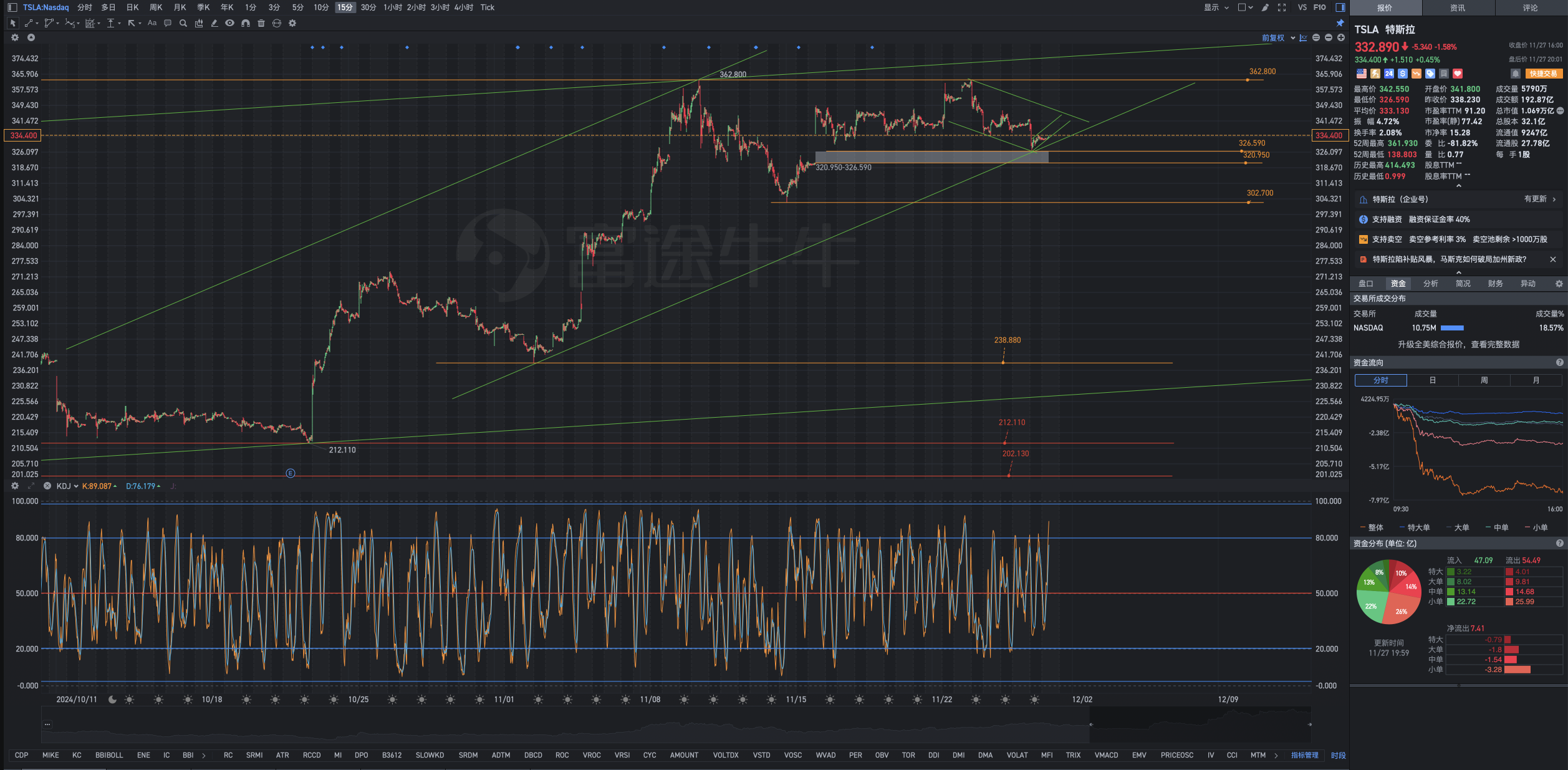Click the notes icon beside heart
This screenshot has height=770, width=1568.
pos(1444,74)
